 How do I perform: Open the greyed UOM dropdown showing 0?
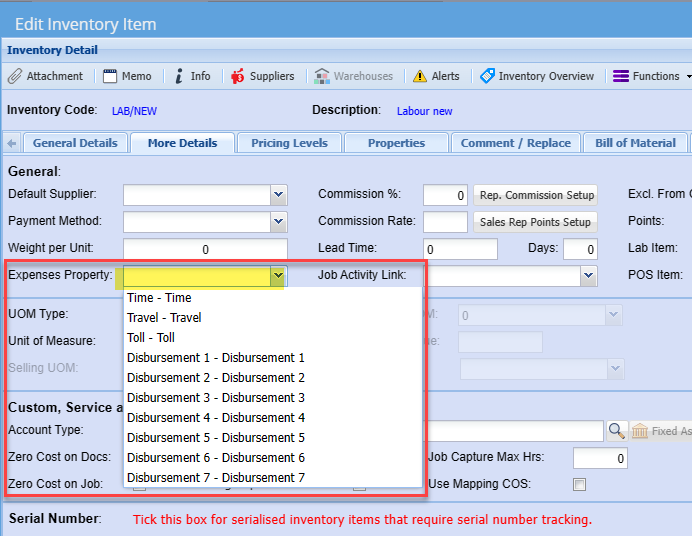click(613, 315)
